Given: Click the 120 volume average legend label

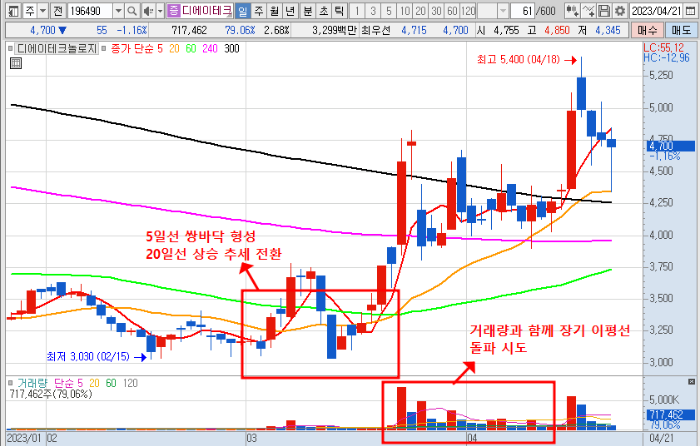Looking at the screenshot, I should click(x=130, y=383).
